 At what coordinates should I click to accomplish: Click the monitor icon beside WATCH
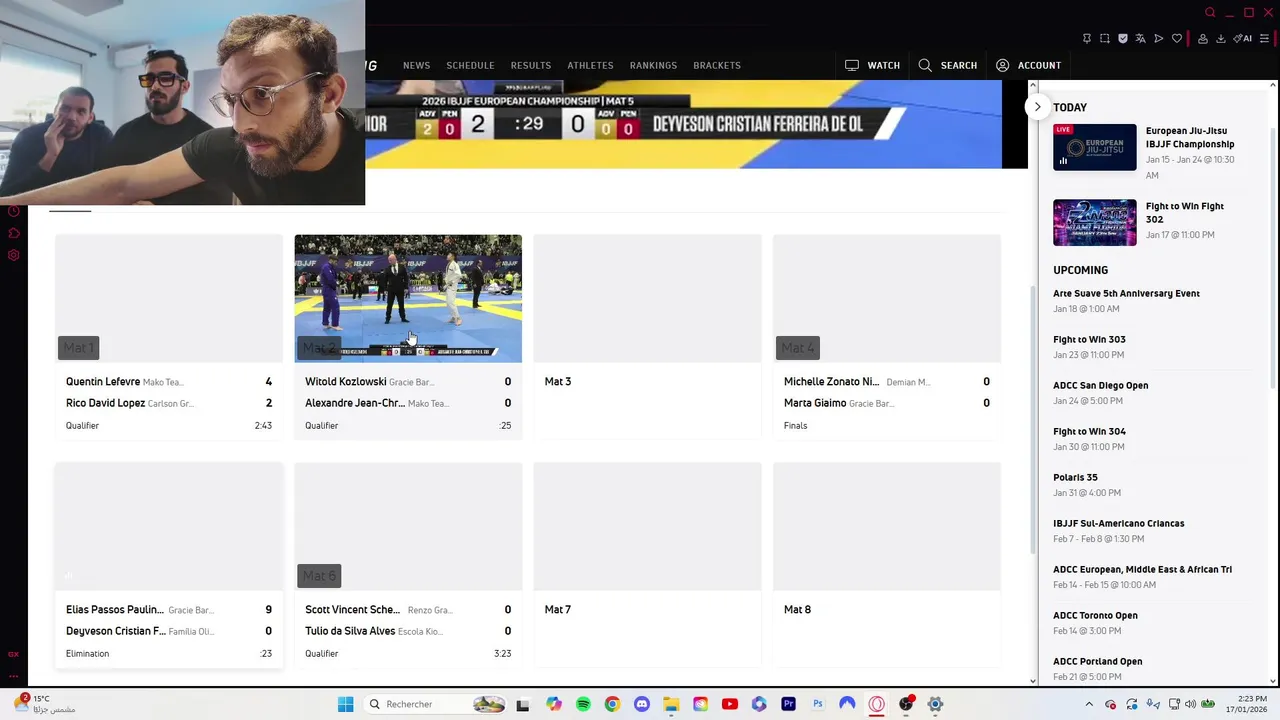tap(852, 65)
